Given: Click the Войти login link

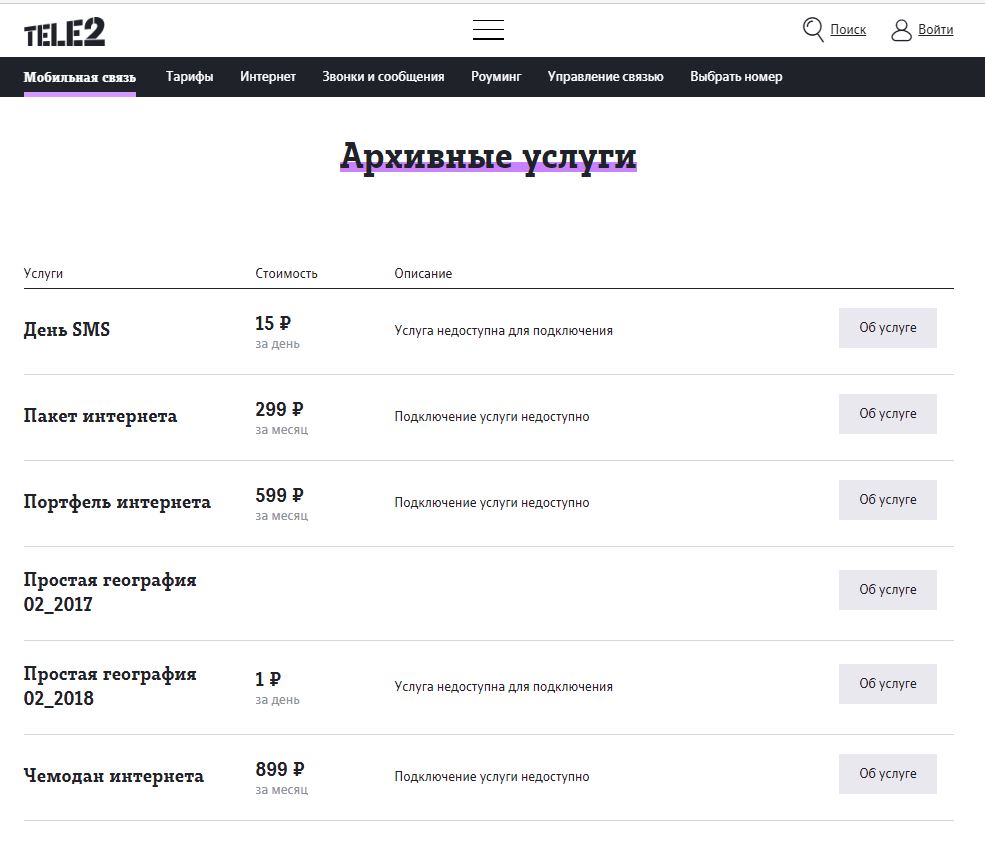Looking at the screenshot, I should click(x=935, y=30).
